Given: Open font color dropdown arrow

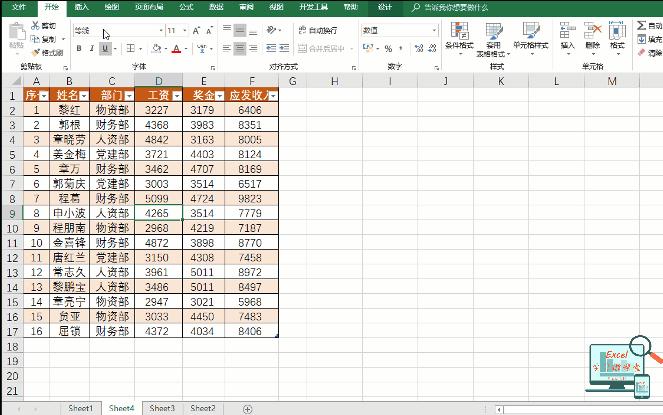Looking at the screenshot, I should pos(186,49).
